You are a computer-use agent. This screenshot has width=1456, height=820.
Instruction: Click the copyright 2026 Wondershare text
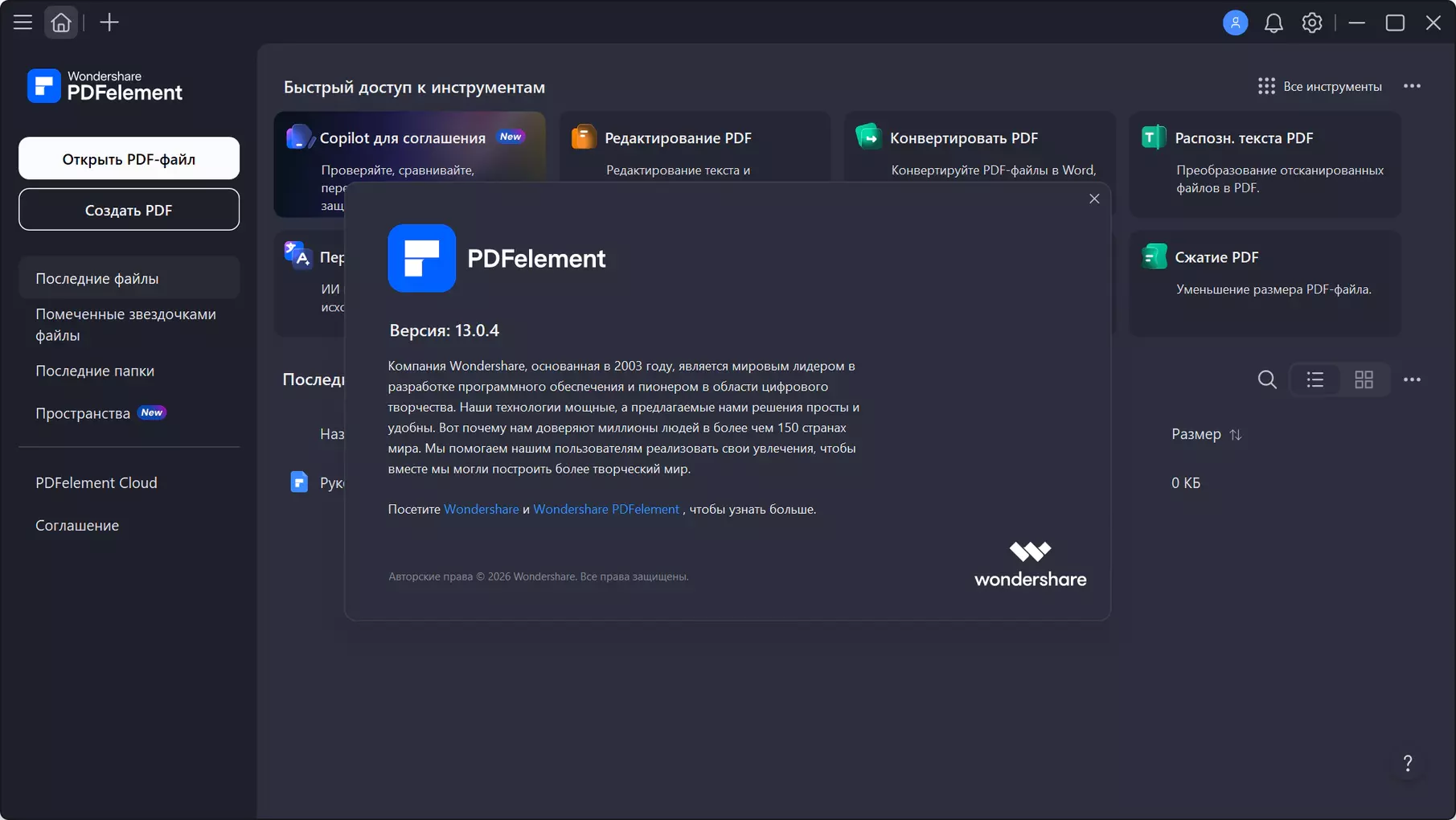[x=538, y=576]
